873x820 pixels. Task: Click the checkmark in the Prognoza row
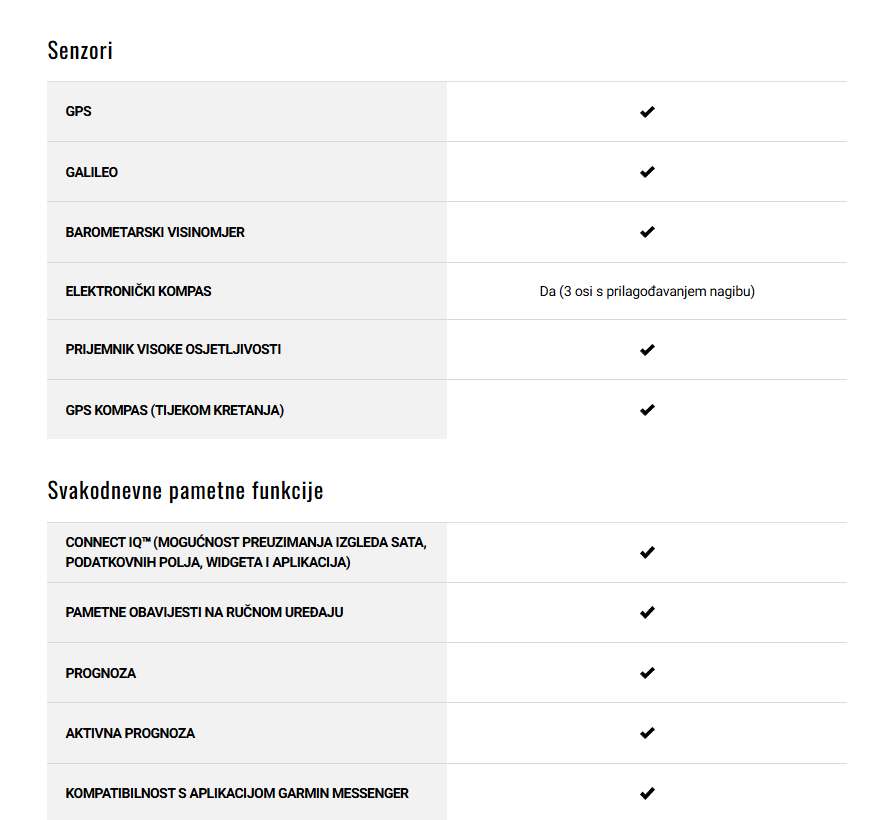(647, 673)
